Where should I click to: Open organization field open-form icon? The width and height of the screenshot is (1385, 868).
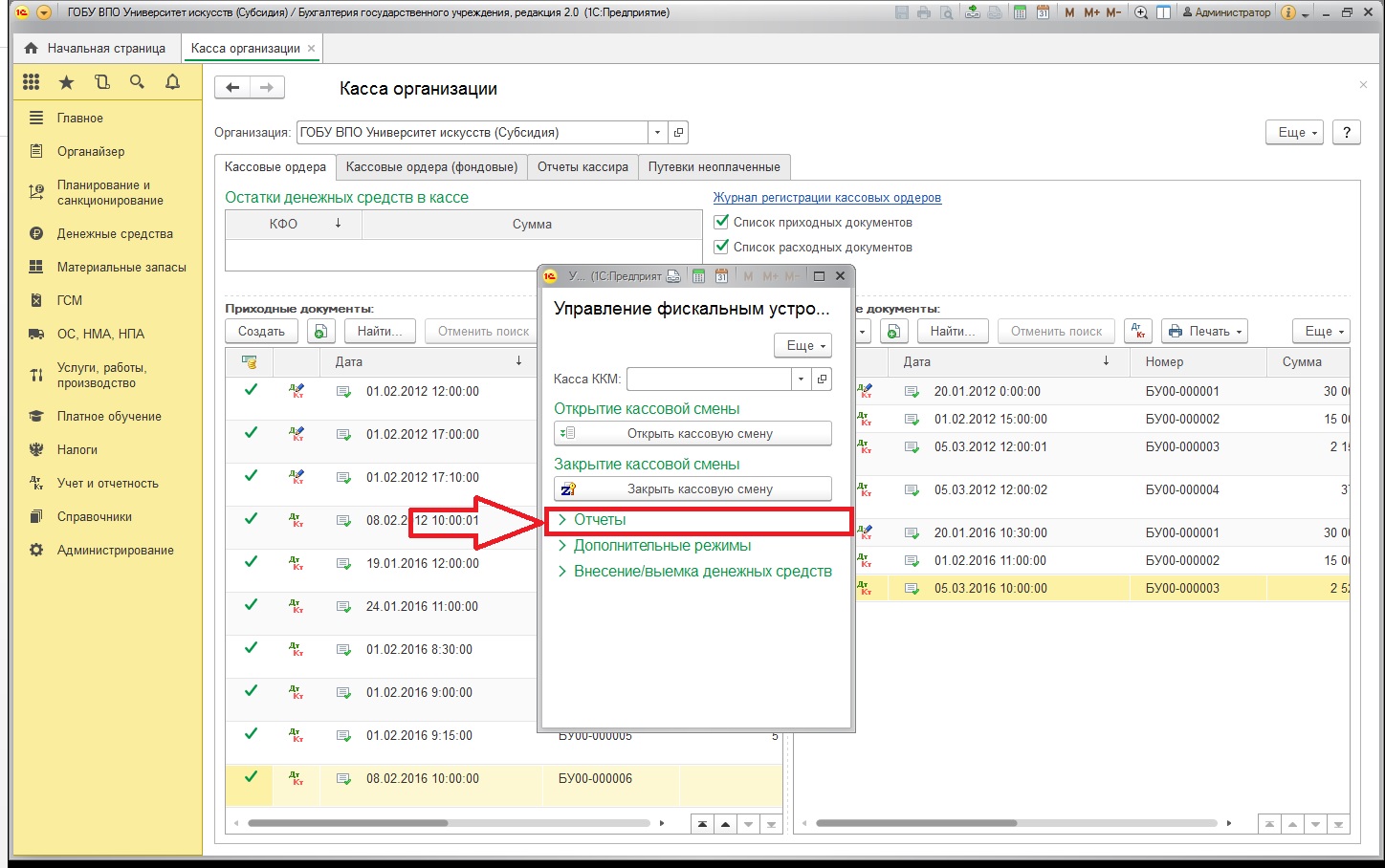click(678, 133)
